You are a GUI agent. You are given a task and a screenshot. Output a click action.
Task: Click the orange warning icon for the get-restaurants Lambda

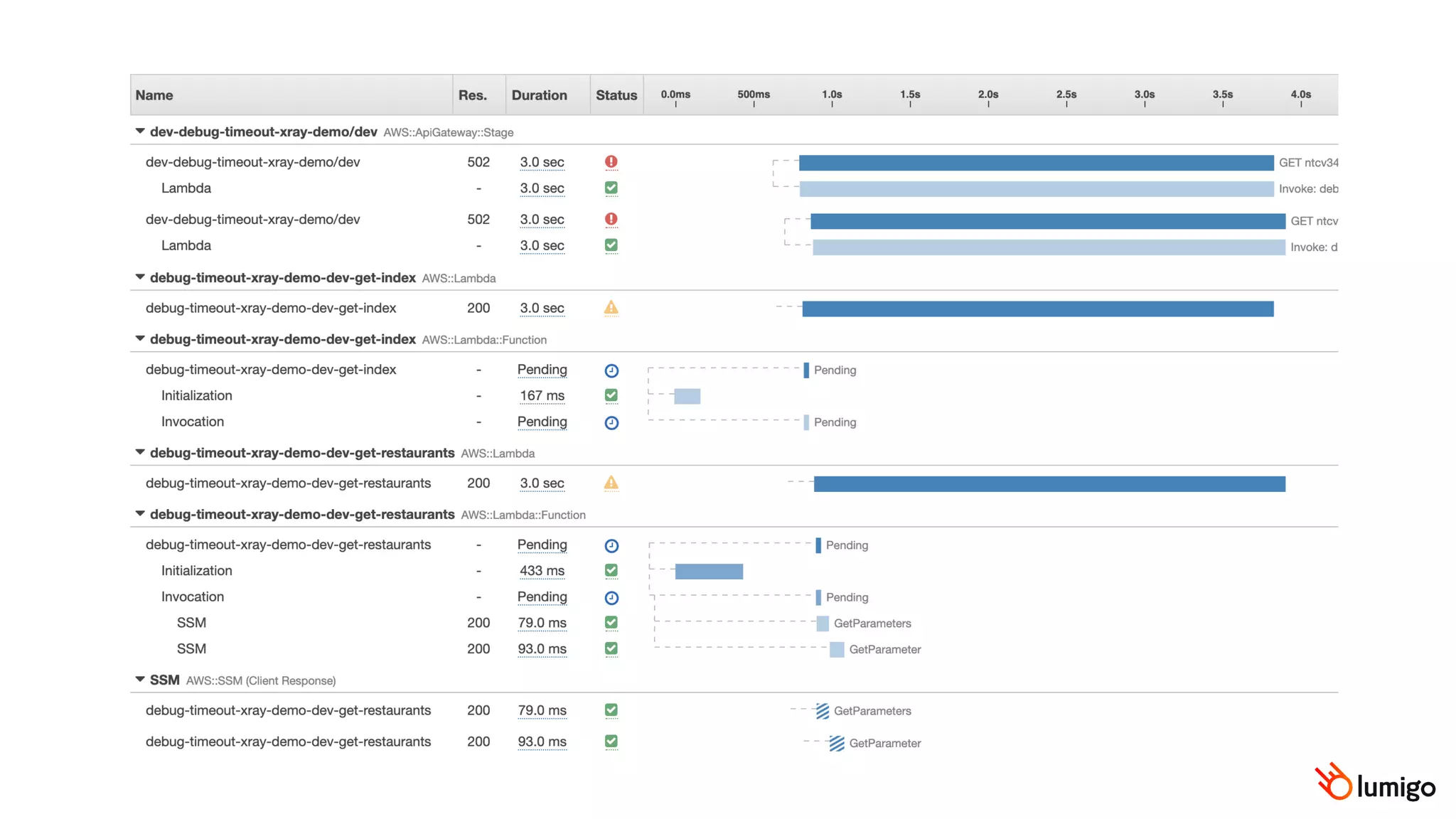(611, 483)
